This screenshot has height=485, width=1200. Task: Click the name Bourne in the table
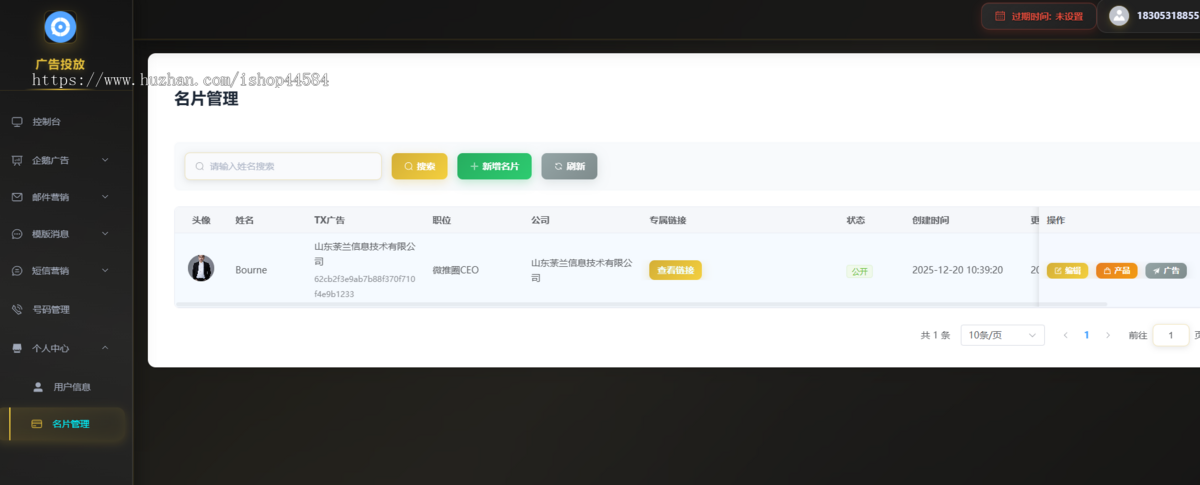click(251, 270)
